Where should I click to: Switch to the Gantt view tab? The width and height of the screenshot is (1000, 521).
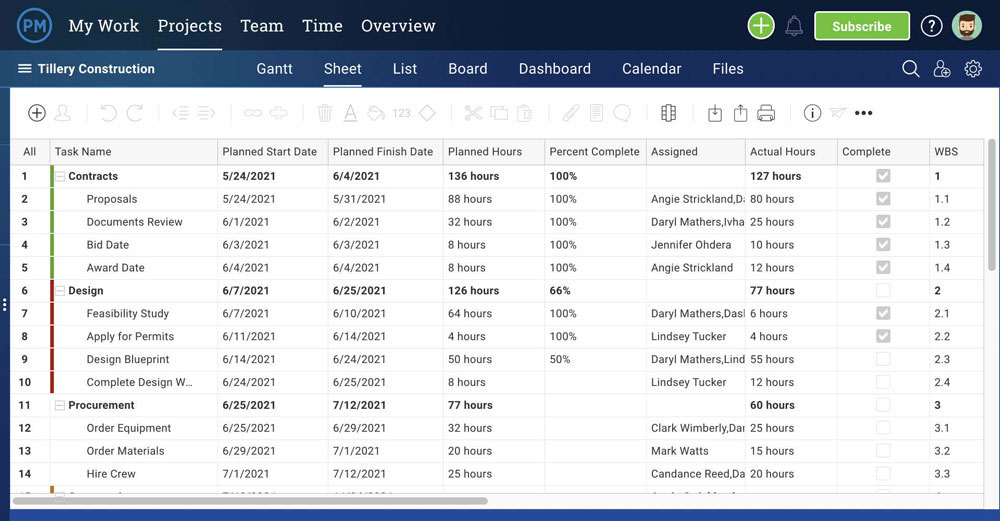pyautogui.click(x=274, y=69)
